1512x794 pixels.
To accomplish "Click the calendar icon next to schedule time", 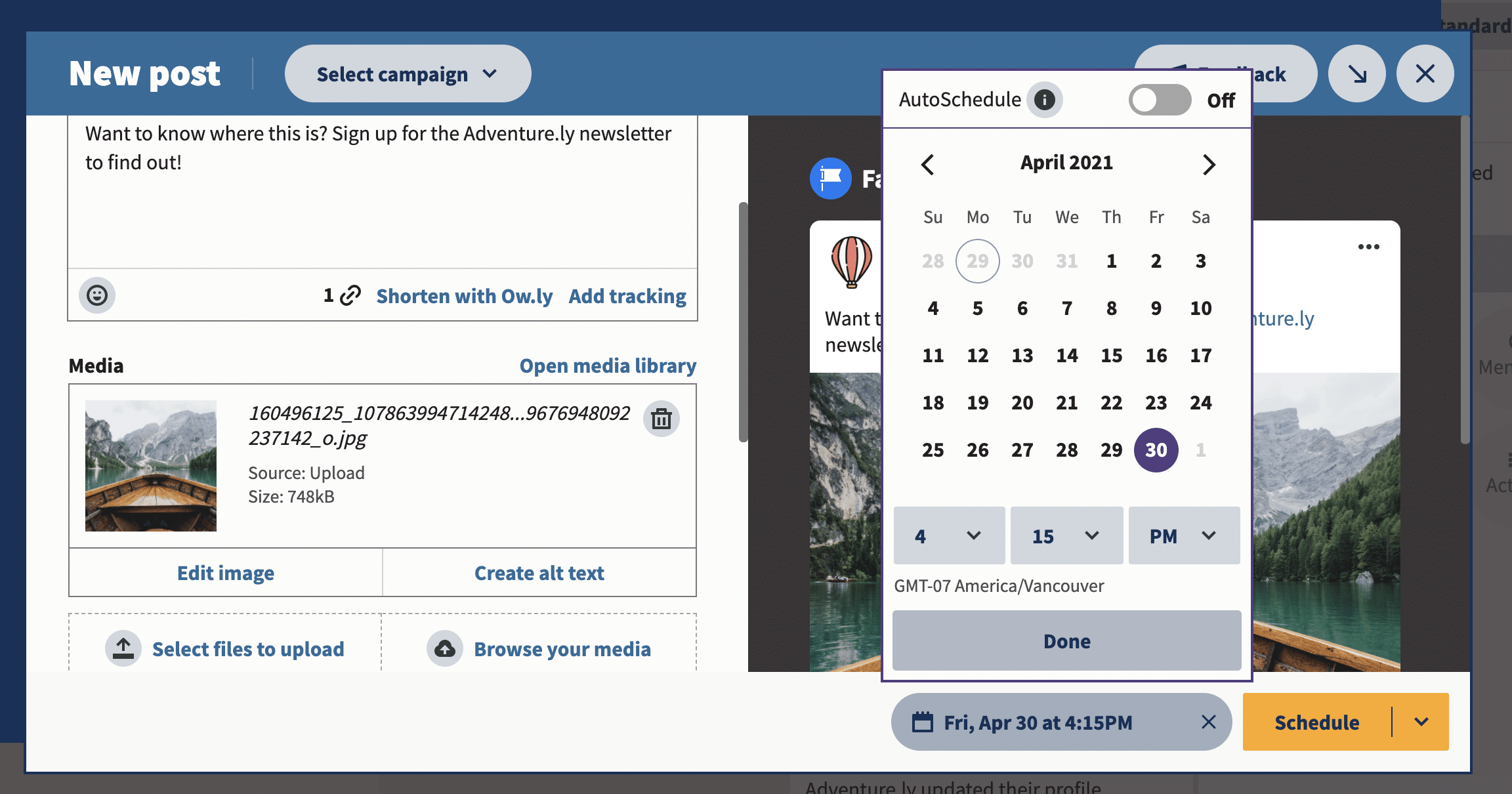I will click(921, 722).
